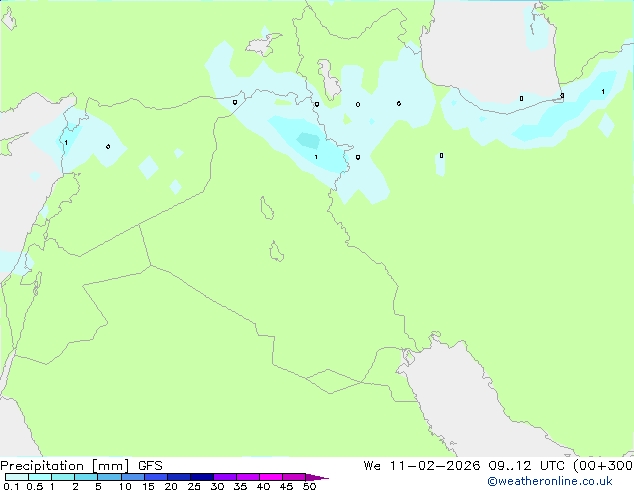
Task: Click the 0.1 to 0.5 mm legend swatch
Action: [x=17, y=477]
